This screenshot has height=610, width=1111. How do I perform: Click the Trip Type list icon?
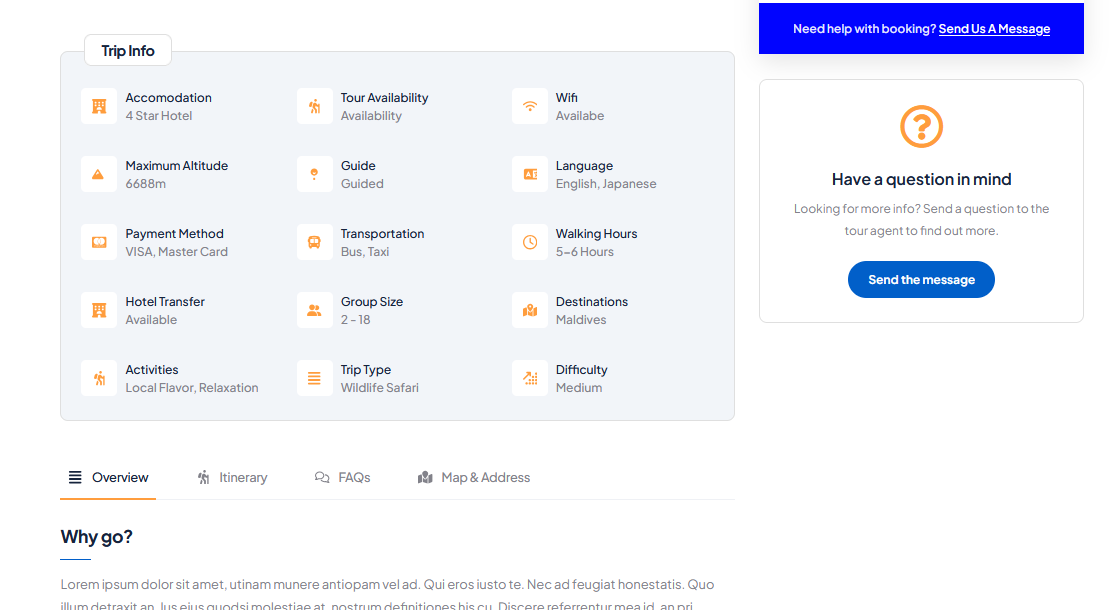pyautogui.click(x=314, y=378)
